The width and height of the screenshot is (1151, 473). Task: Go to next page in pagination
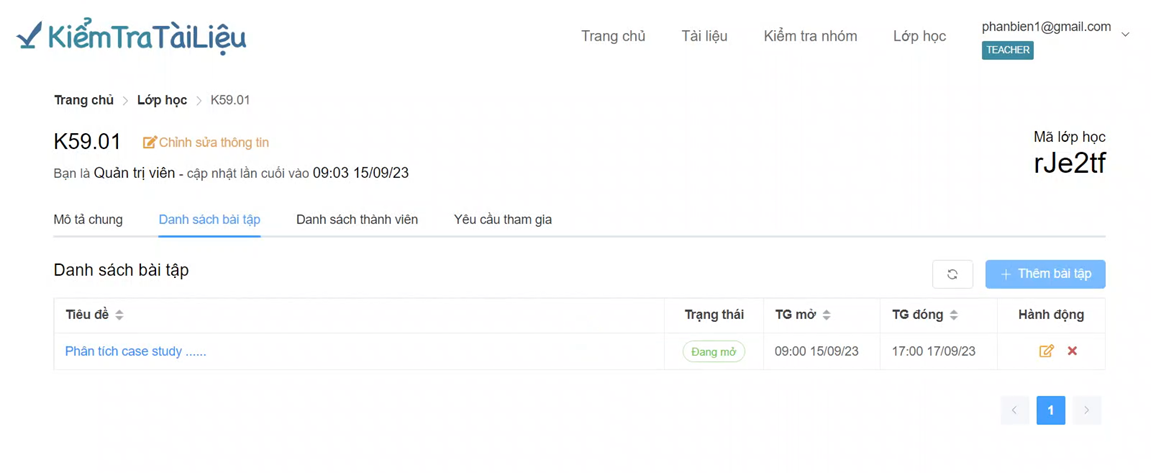(1087, 411)
